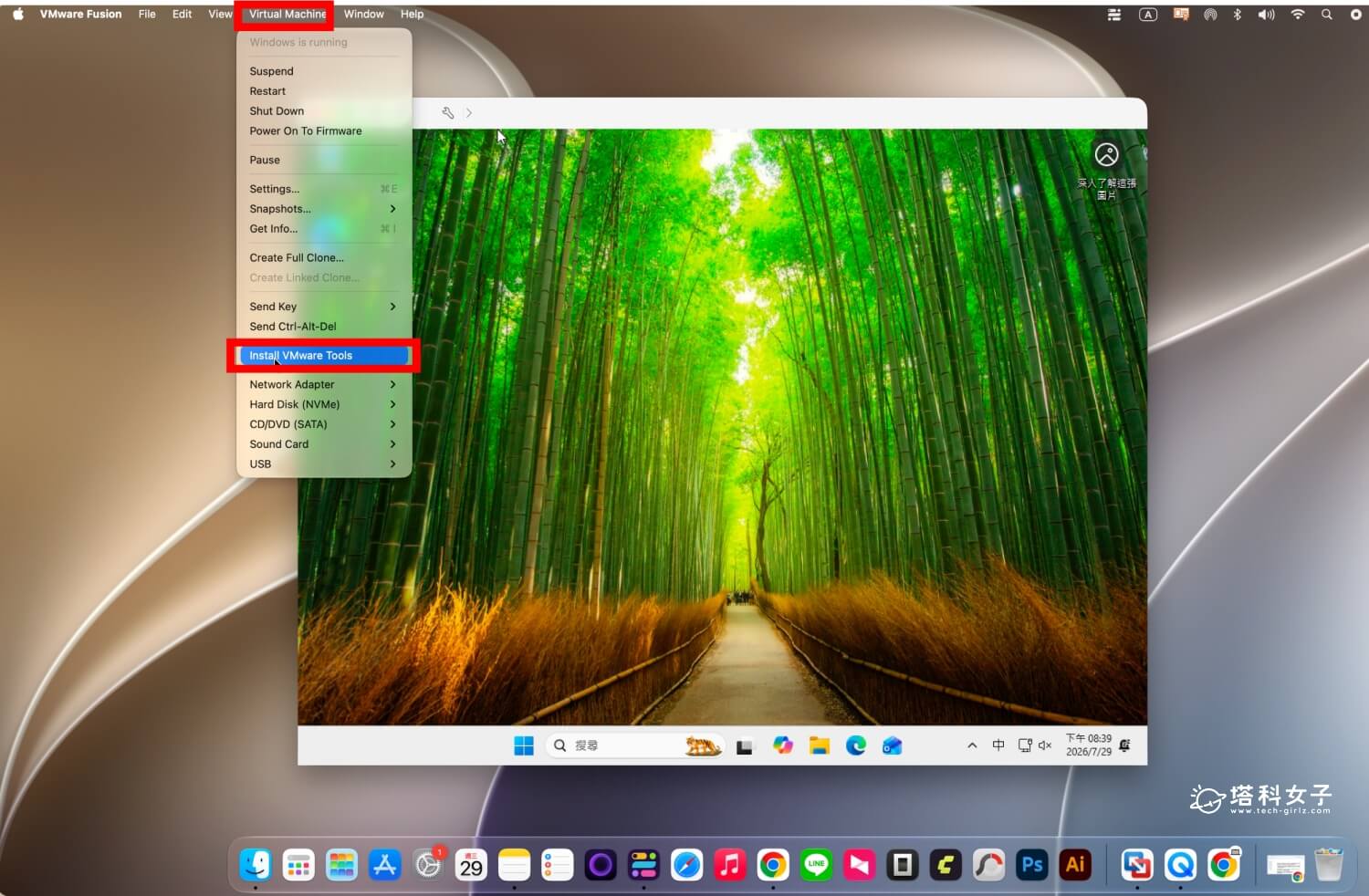The height and width of the screenshot is (896, 1369).
Task: Click the wallpaper info desktop icon
Action: click(x=1106, y=171)
